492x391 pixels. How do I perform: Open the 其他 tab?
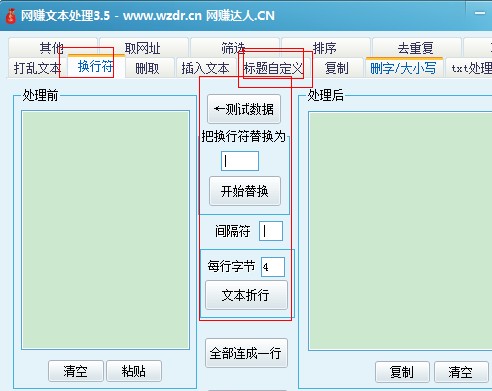click(52, 48)
